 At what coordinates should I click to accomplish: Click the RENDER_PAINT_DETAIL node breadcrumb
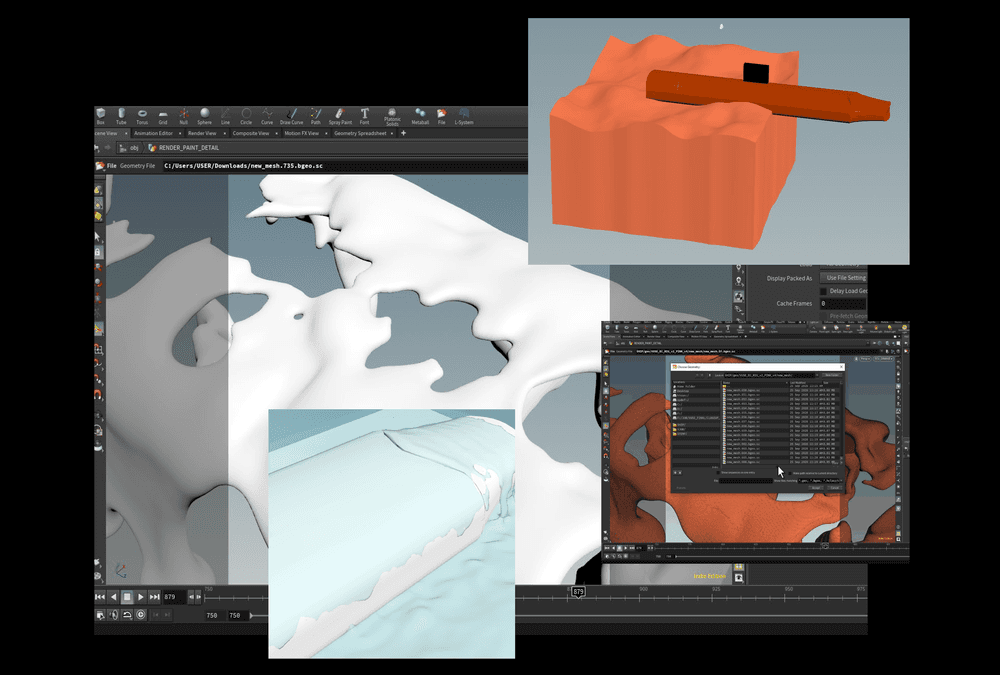tap(190, 147)
